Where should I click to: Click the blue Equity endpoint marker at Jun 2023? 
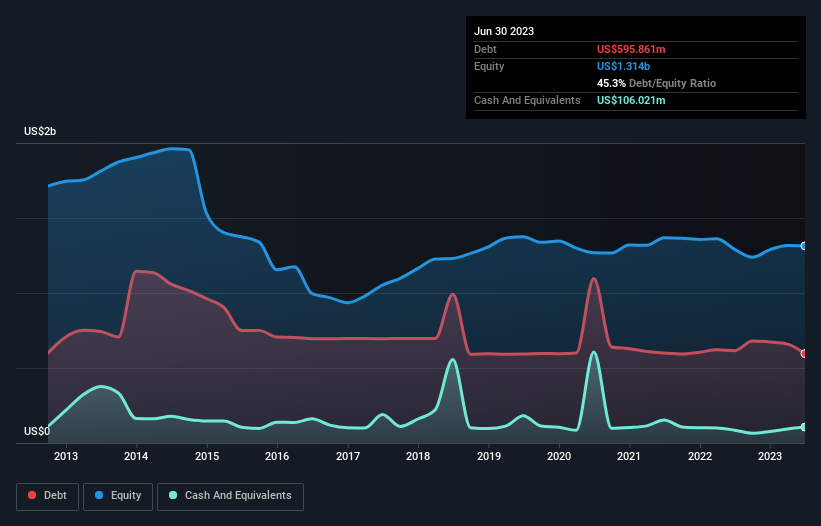[804, 246]
